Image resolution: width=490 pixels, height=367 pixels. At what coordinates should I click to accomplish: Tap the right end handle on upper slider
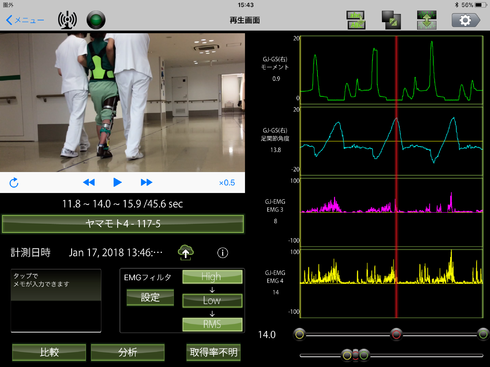(483, 334)
